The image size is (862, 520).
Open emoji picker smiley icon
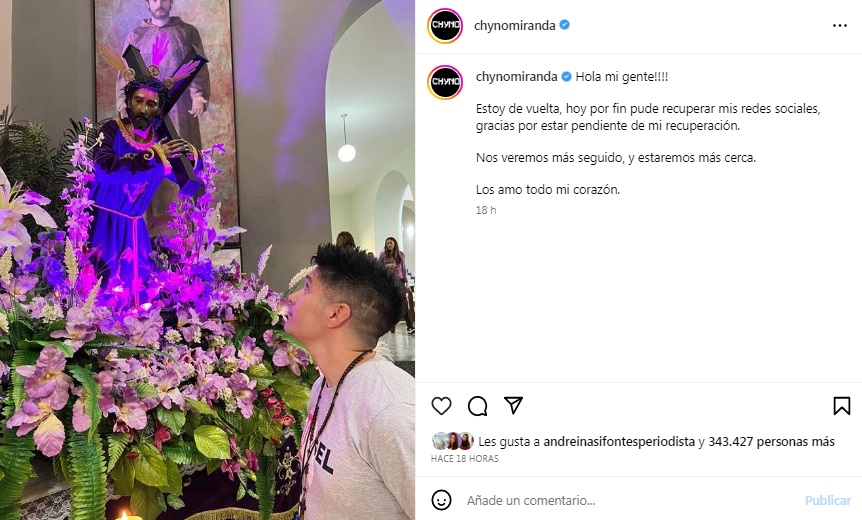coord(441,500)
